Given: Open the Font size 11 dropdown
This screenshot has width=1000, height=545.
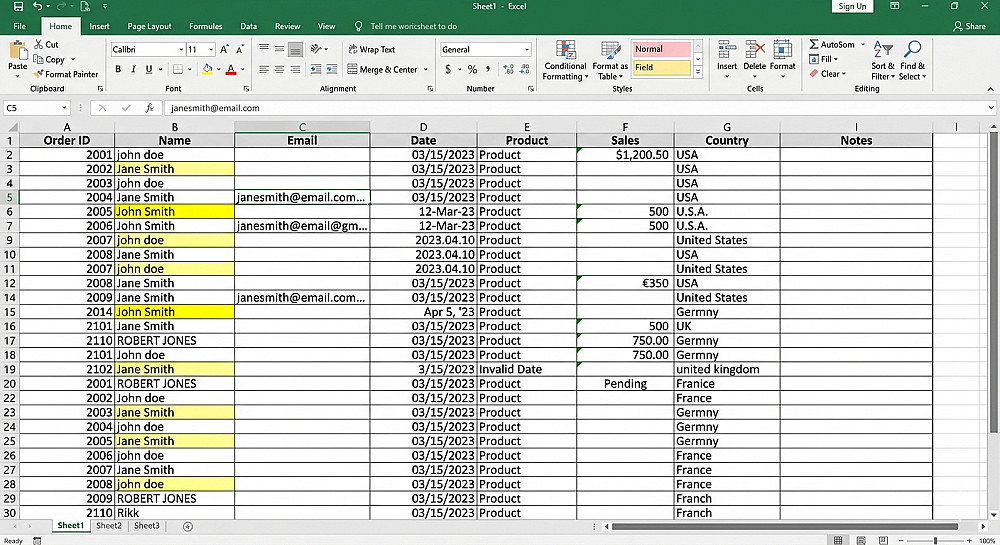Looking at the screenshot, I should point(211,49).
